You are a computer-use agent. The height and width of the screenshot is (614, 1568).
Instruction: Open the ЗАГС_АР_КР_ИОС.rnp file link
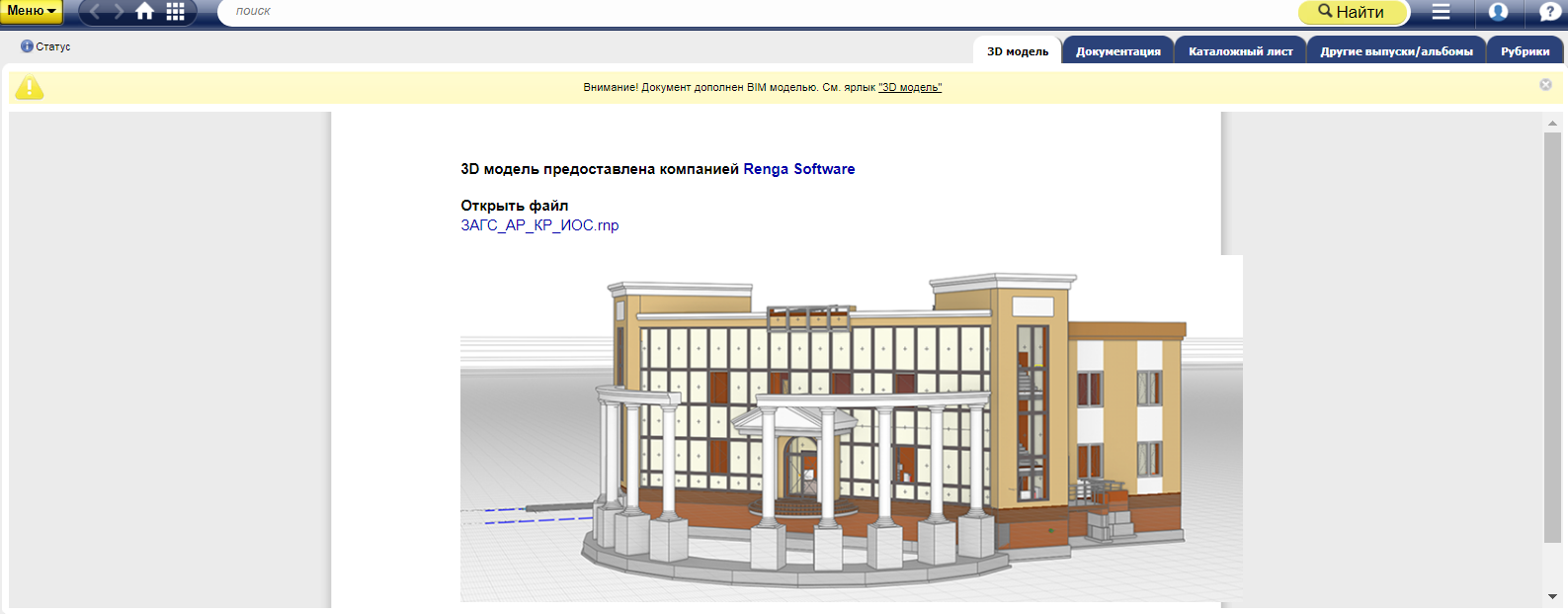[x=539, y=225]
